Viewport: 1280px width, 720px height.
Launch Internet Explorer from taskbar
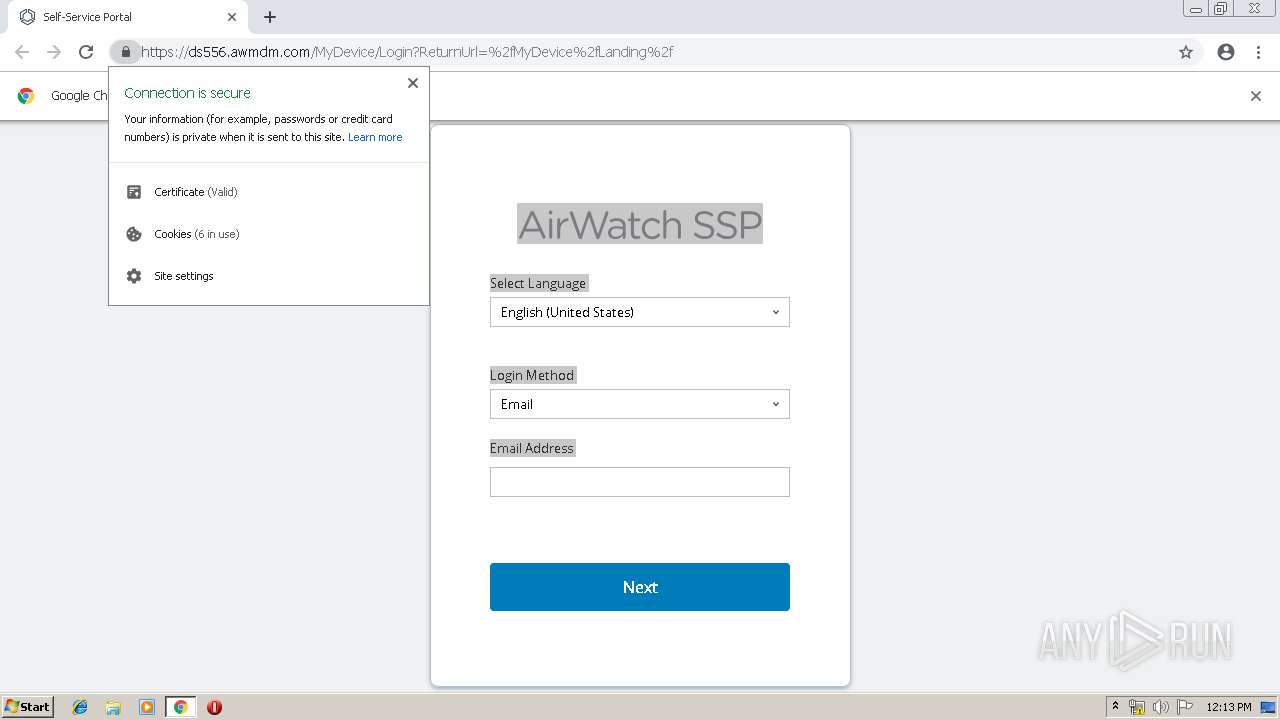click(80, 707)
